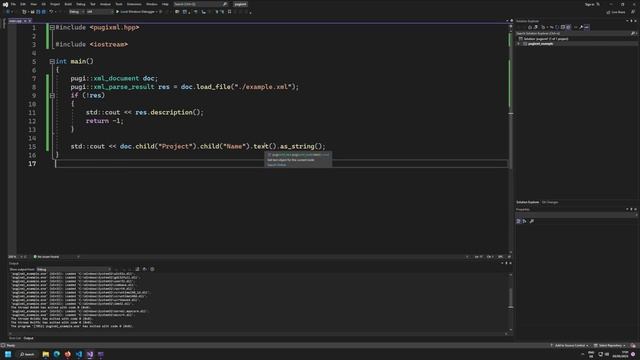The width and height of the screenshot is (640, 360).
Task: Click the Undo toolbar icon
Action: pyautogui.click(x=51, y=12)
